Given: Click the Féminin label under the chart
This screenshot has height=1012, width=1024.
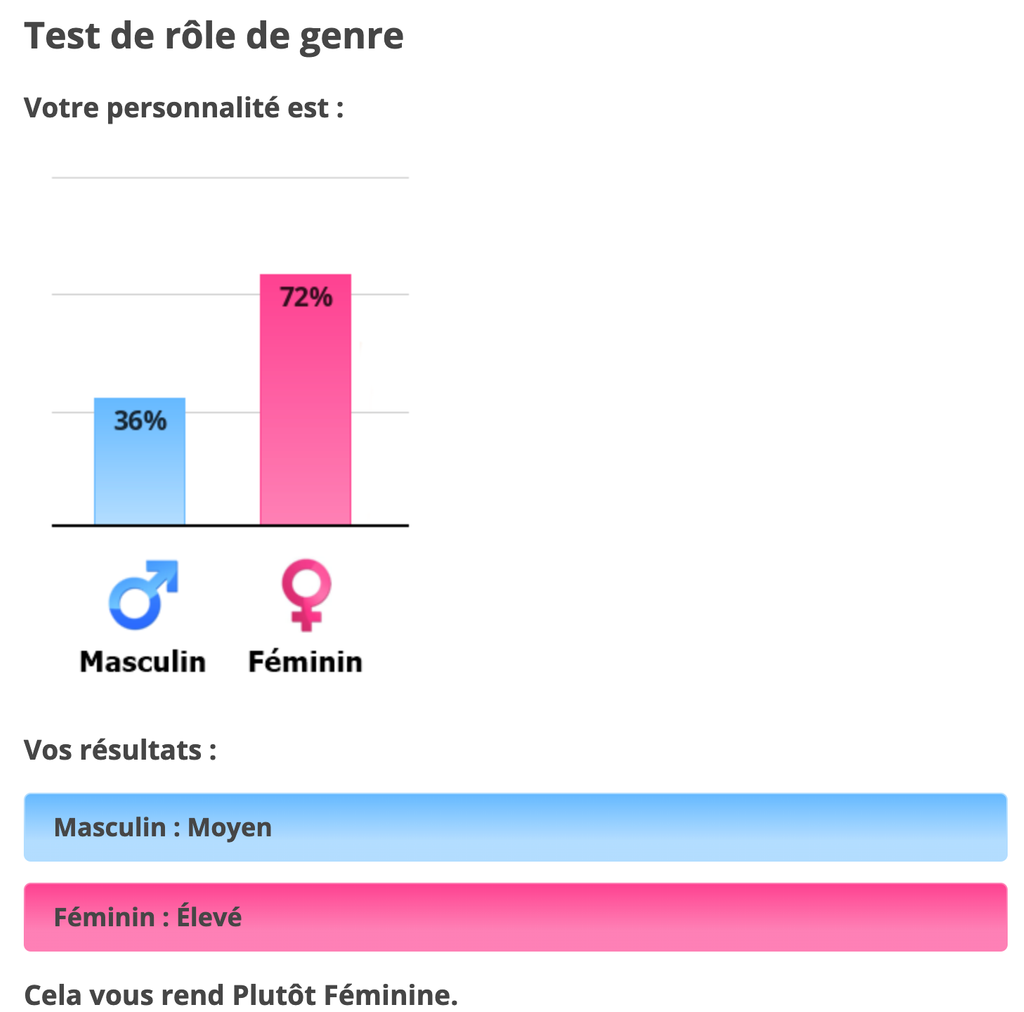Looking at the screenshot, I should [305, 661].
